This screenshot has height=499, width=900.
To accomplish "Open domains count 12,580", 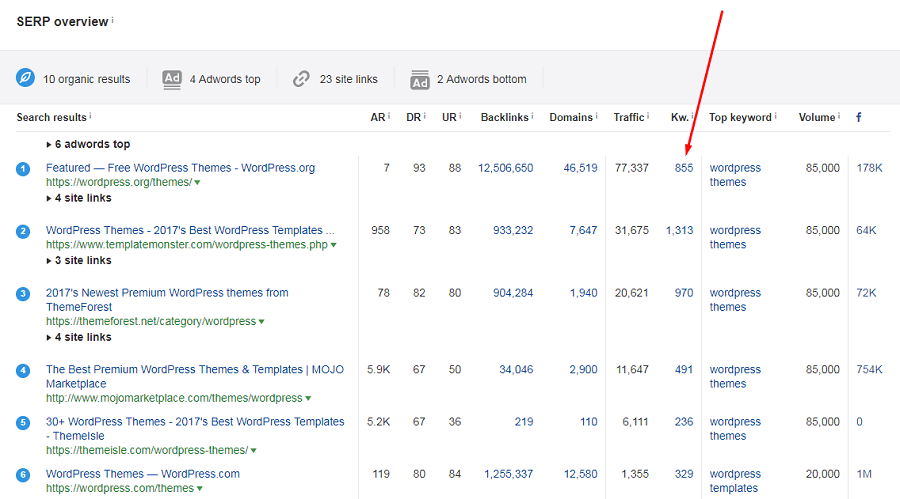I will (x=580, y=474).
